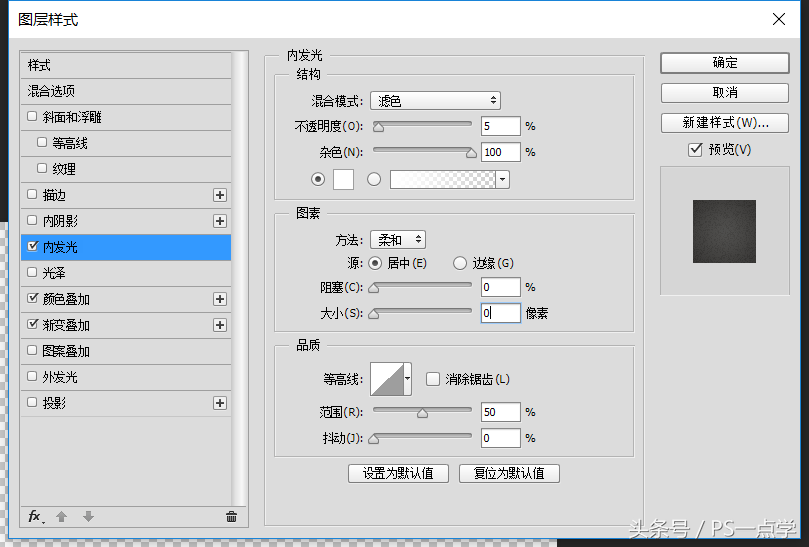The width and height of the screenshot is (809, 547).
Task: Enable 描边 effect checkbox
Action: pyautogui.click(x=32, y=194)
